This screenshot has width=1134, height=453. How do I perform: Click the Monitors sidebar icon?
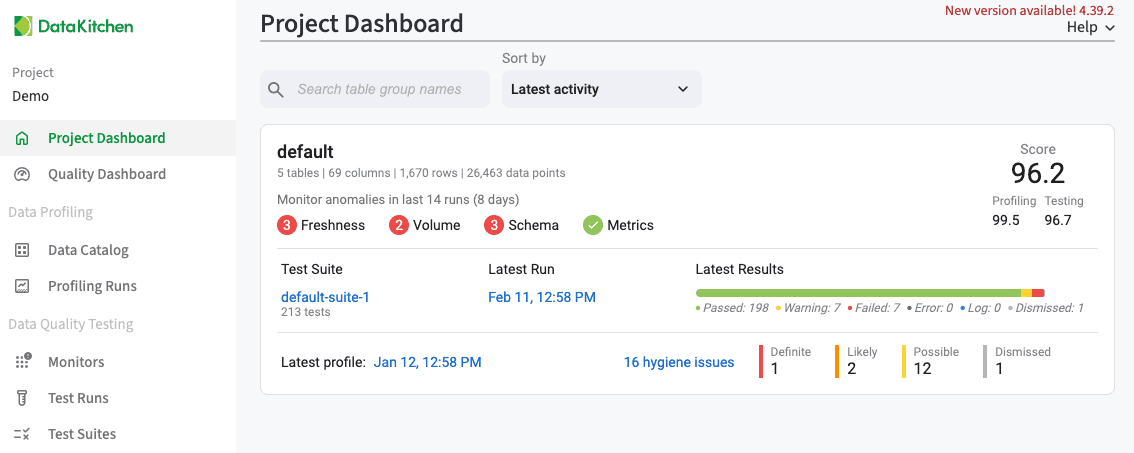click(22, 362)
